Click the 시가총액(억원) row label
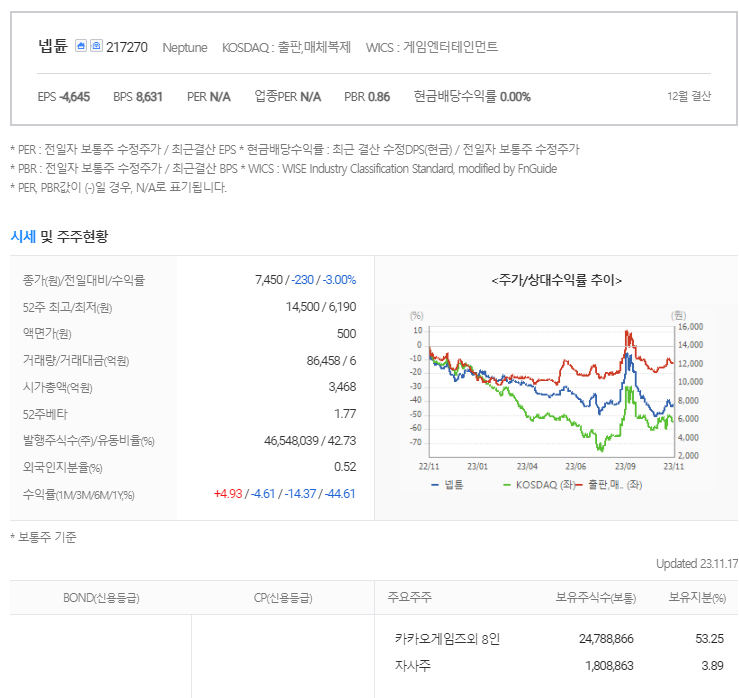The width and height of the screenshot is (739, 698). click(57, 387)
